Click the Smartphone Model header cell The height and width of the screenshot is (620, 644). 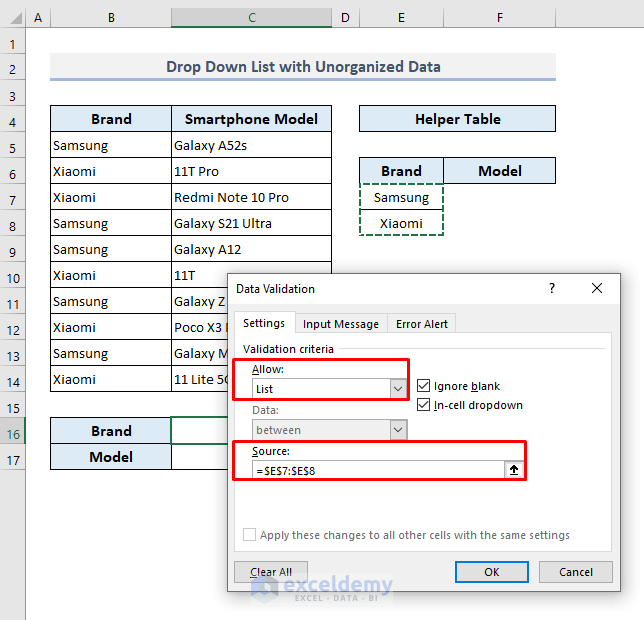[x=251, y=119]
